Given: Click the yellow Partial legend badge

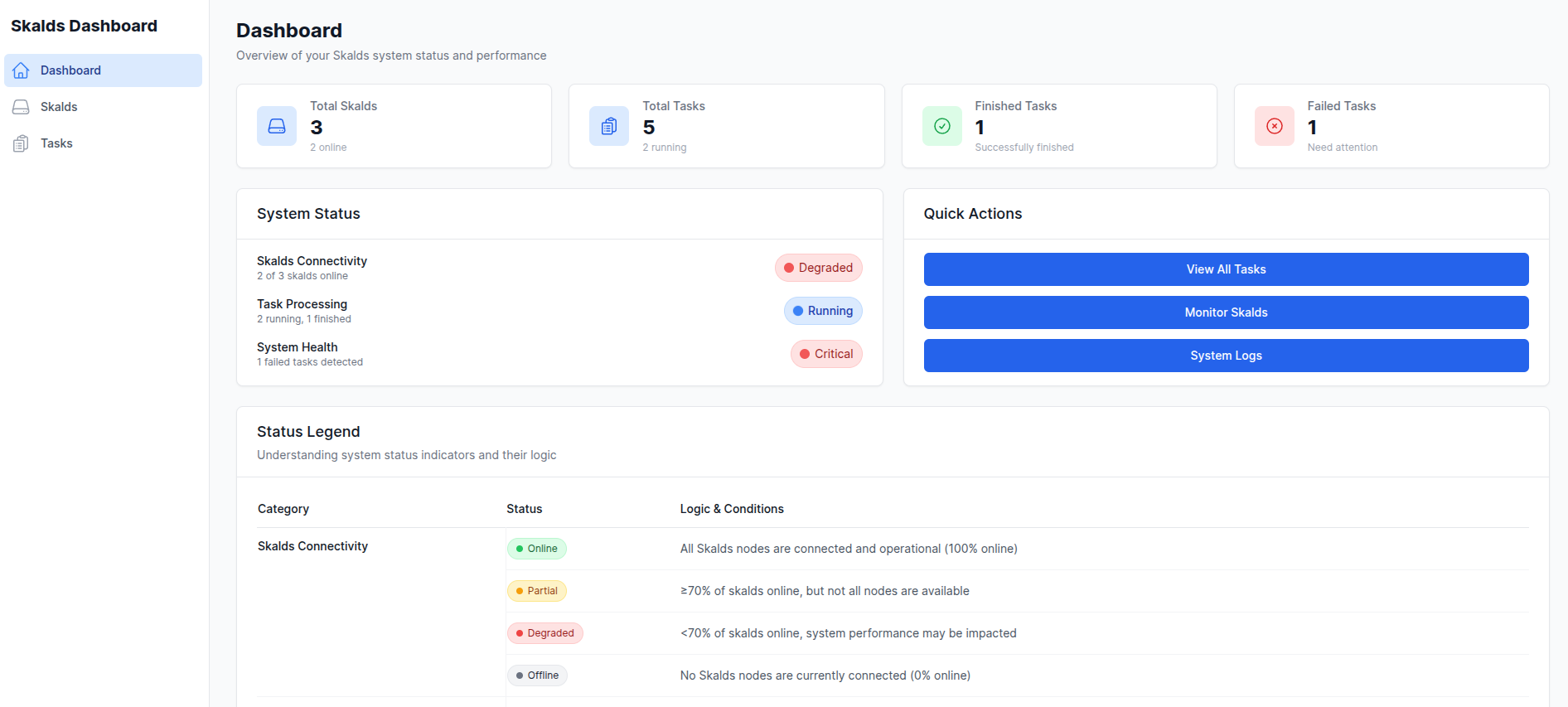Looking at the screenshot, I should (537, 591).
